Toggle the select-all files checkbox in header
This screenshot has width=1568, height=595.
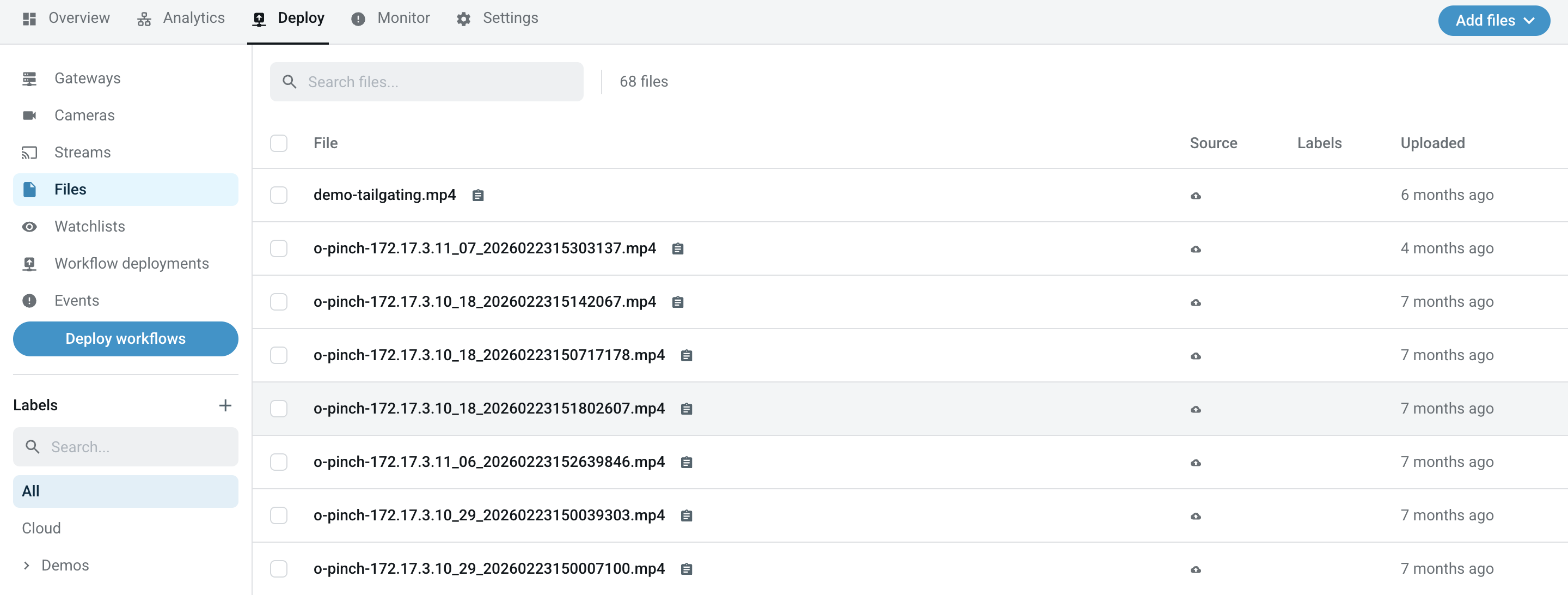(279, 143)
